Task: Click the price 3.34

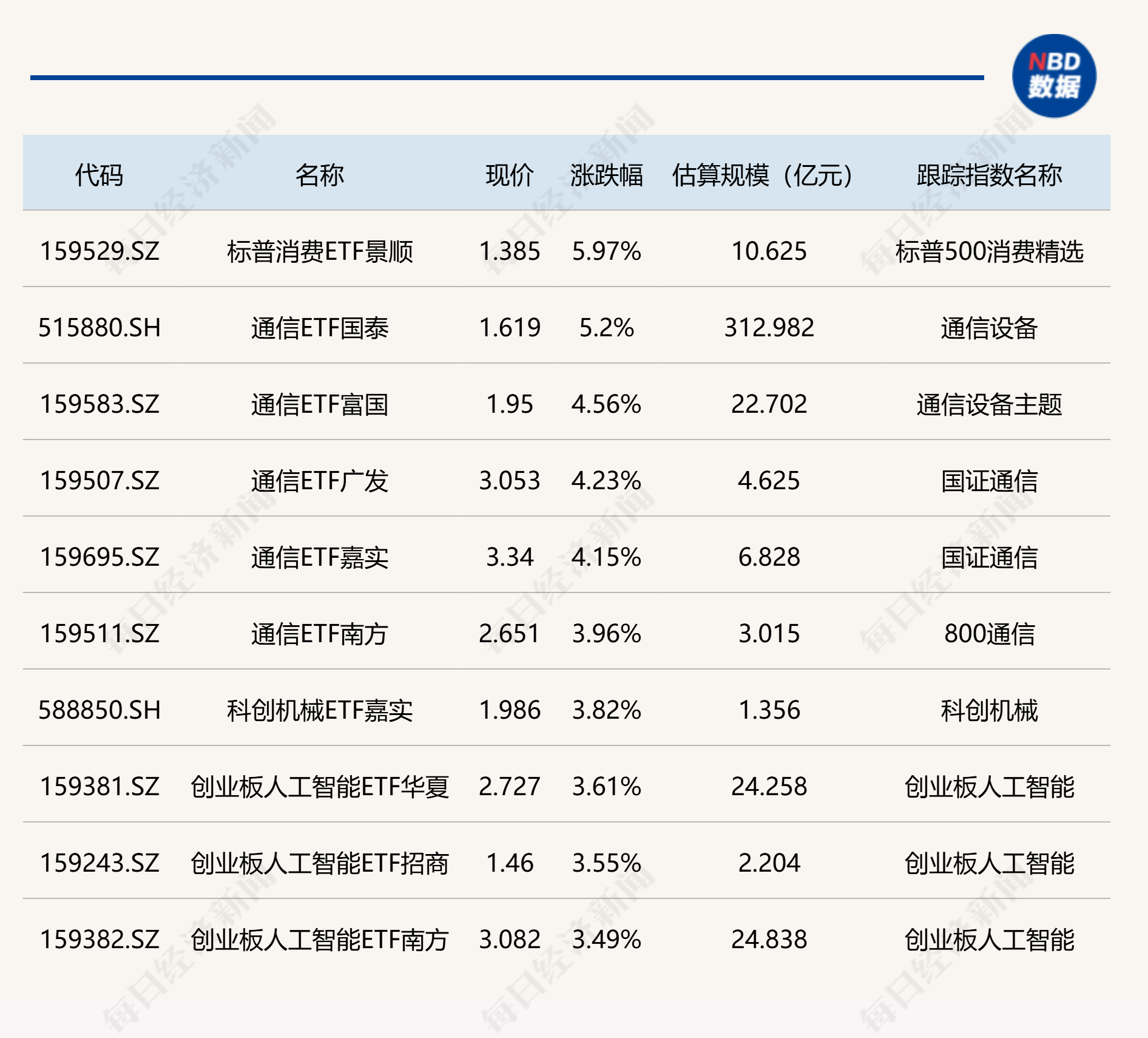Action: [510, 557]
